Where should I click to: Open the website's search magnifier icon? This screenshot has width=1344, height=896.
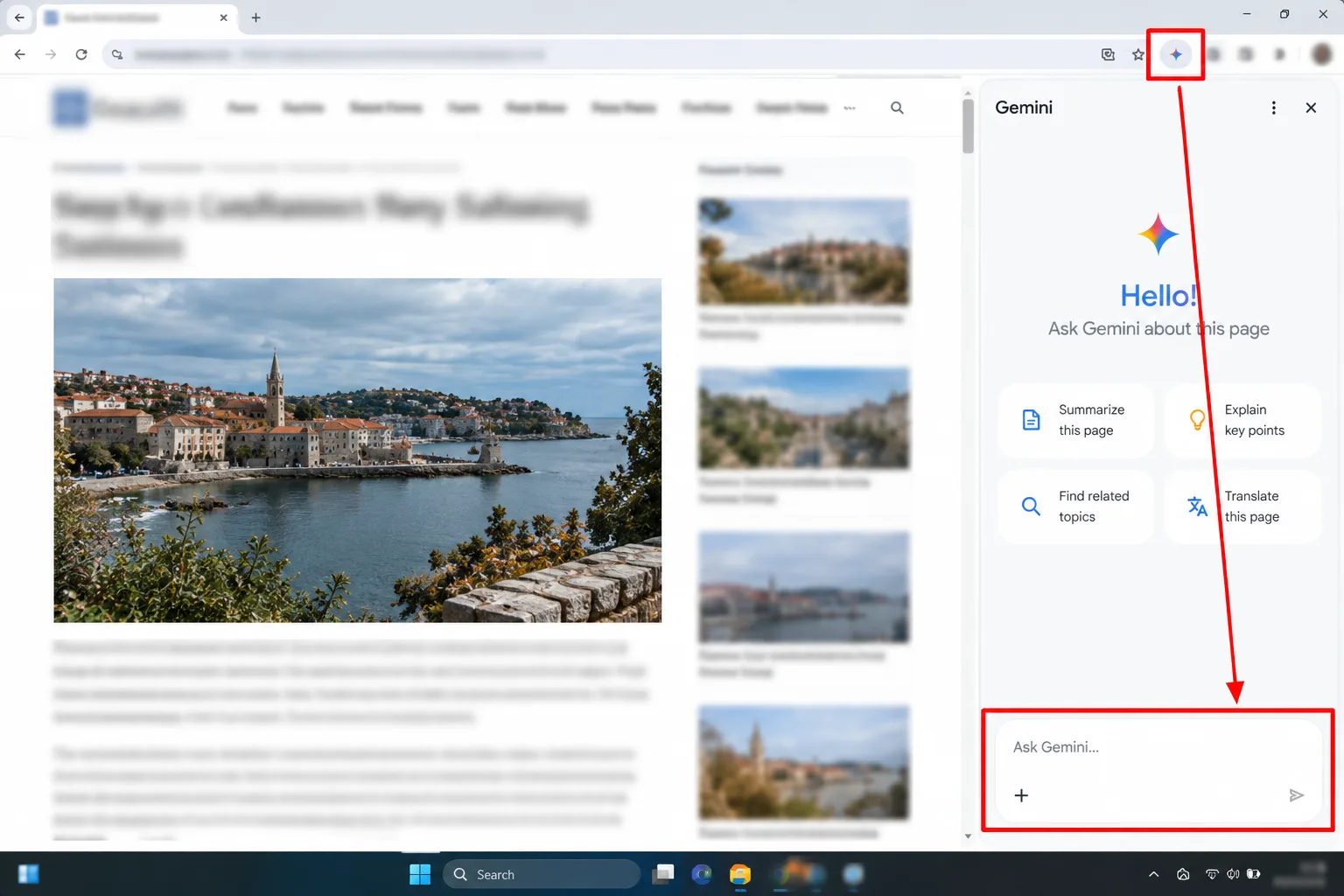pos(897,108)
